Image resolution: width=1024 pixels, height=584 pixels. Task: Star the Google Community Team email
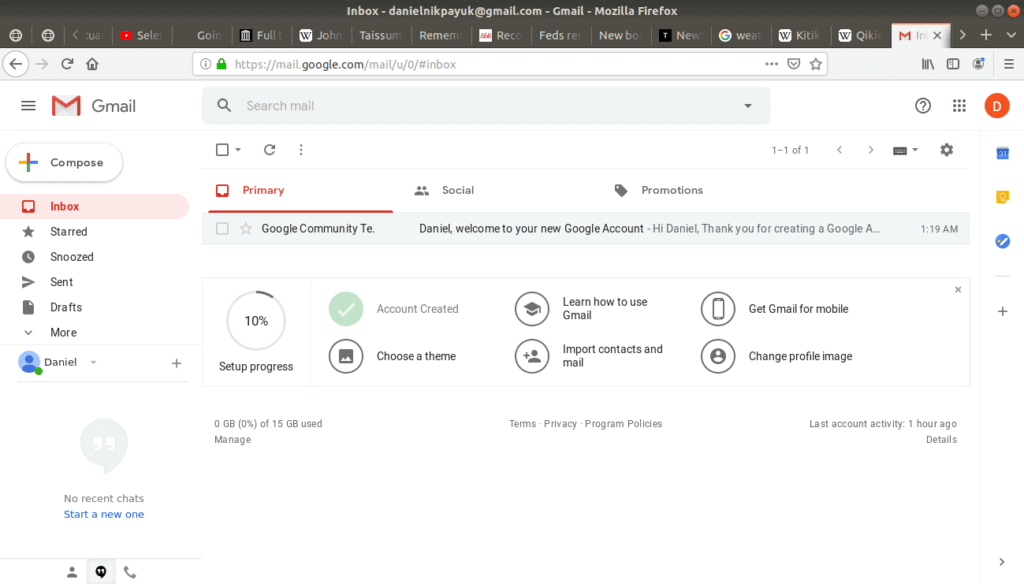click(246, 229)
